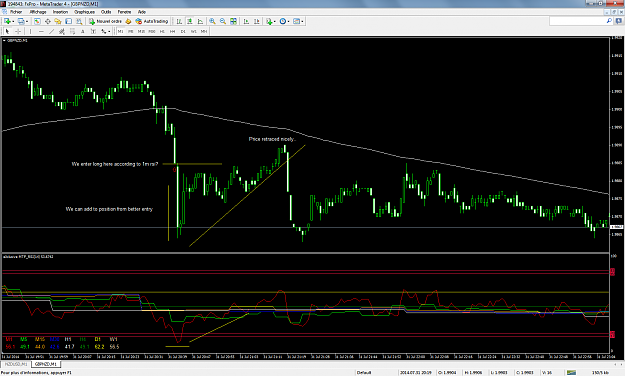Switch to M1 timeframe

point(120,31)
